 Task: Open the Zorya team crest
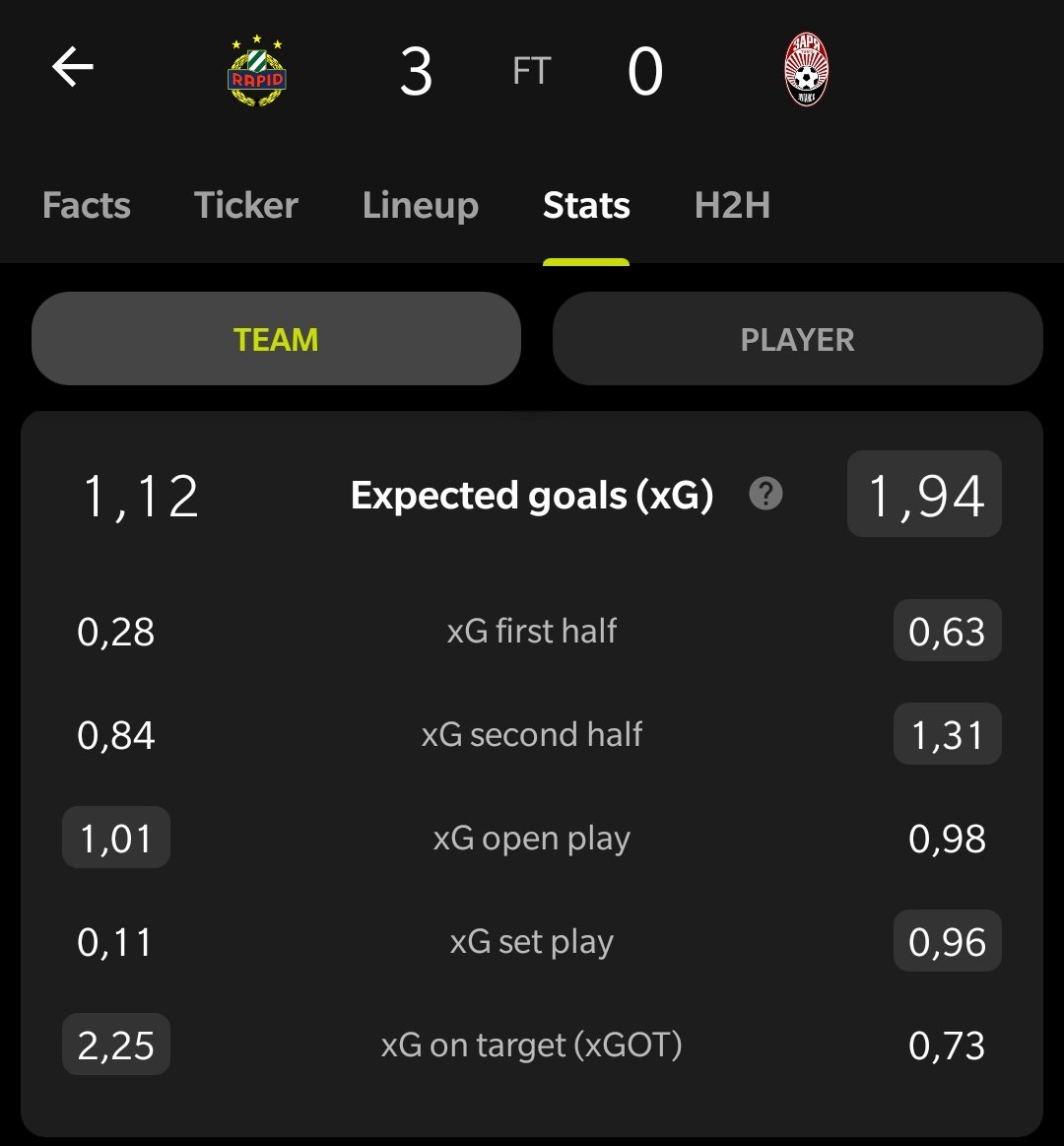pyautogui.click(x=806, y=70)
